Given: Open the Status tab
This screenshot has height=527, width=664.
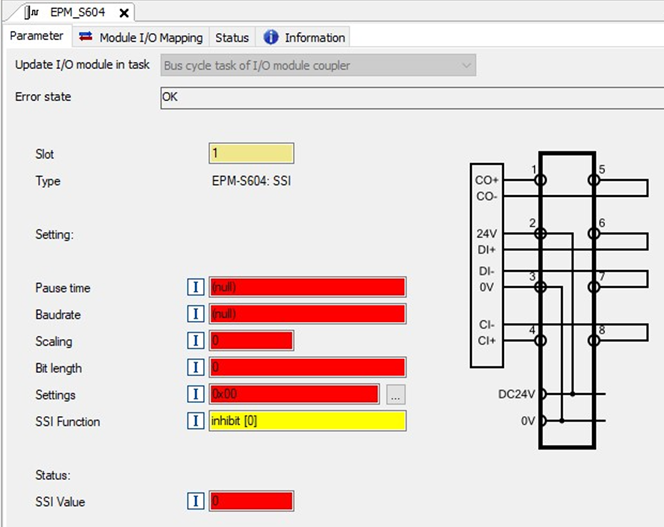Looking at the screenshot, I should point(232,37).
